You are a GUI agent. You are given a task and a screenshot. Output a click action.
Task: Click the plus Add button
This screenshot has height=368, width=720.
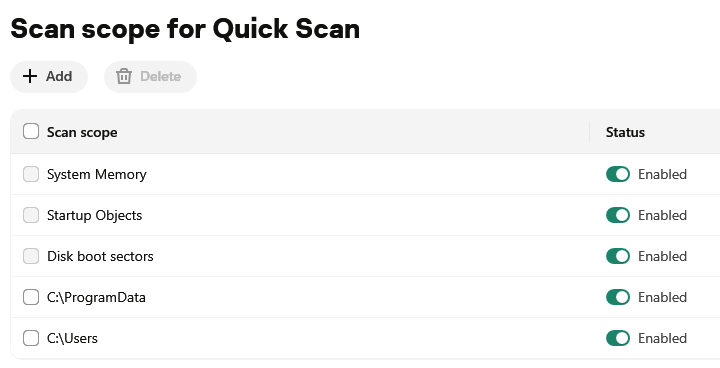[49, 77]
